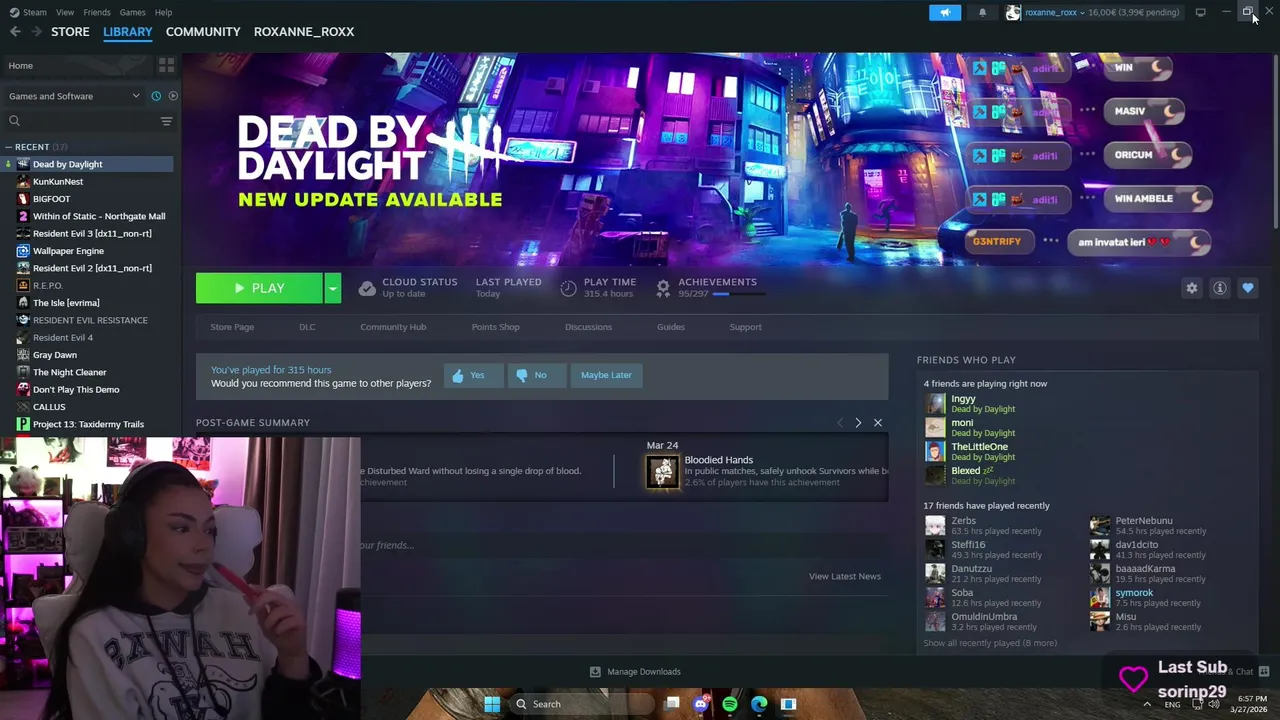This screenshot has width=1280, height=720.
Task: Open collections grid view icon
Action: click(166, 65)
